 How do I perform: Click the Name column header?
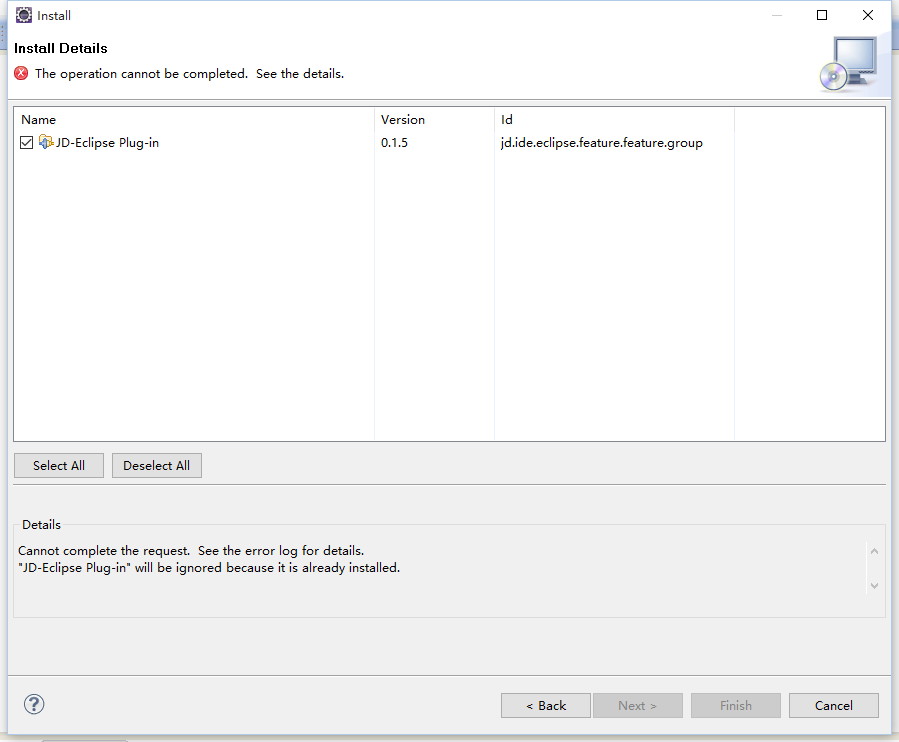(x=38, y=120)
